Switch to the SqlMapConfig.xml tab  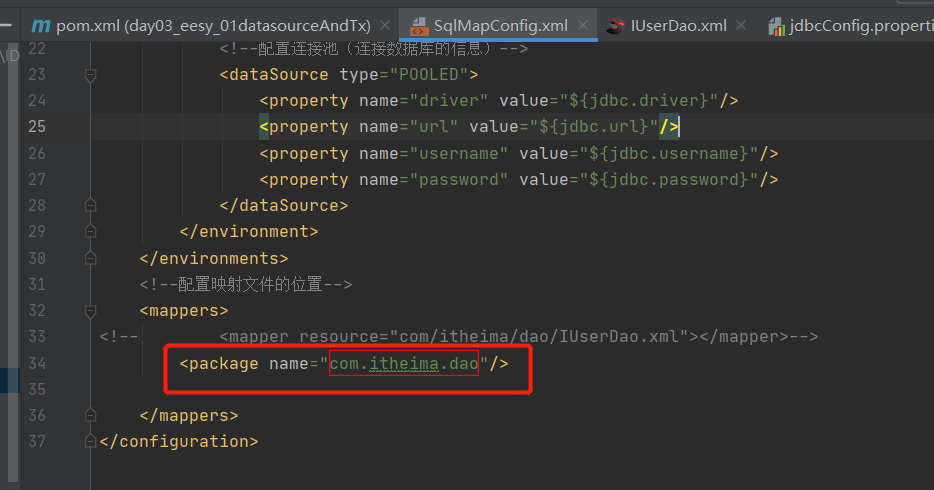[x=500, y=26]
